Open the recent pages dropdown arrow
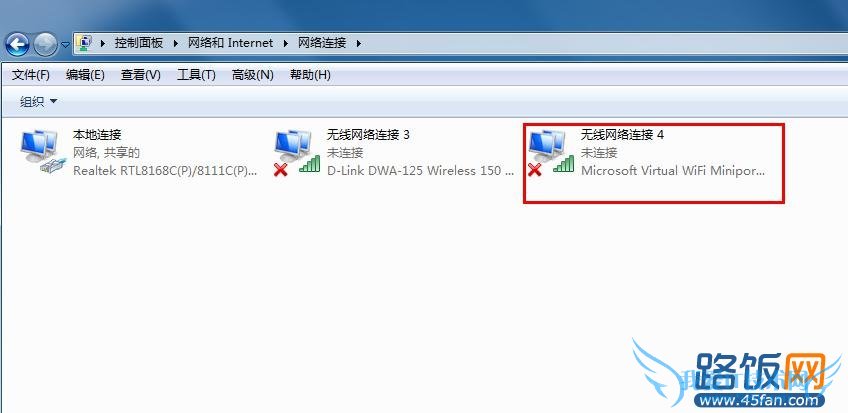Image resolution: width=848 pixels, height=413 pixels. [65, 45]
